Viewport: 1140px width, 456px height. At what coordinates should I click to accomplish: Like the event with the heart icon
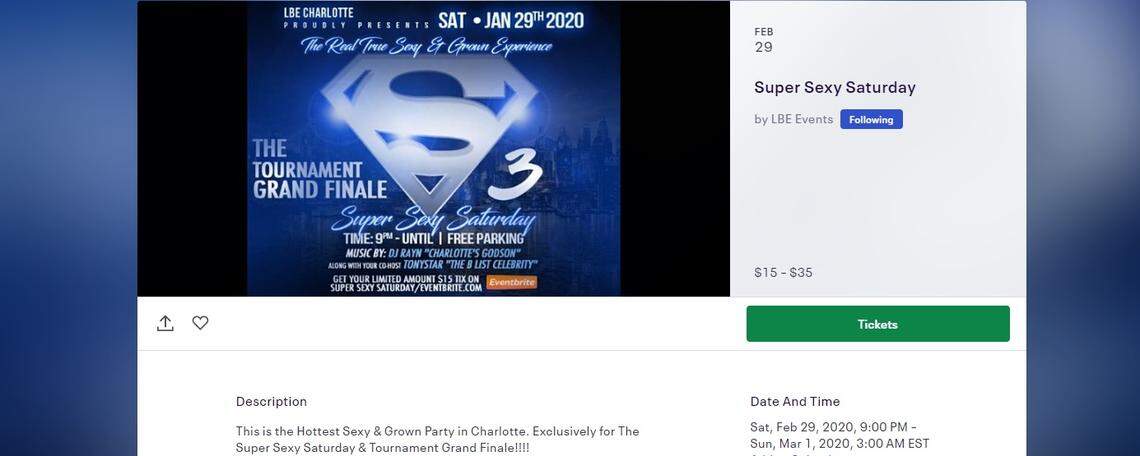click(x=200, y=323)
